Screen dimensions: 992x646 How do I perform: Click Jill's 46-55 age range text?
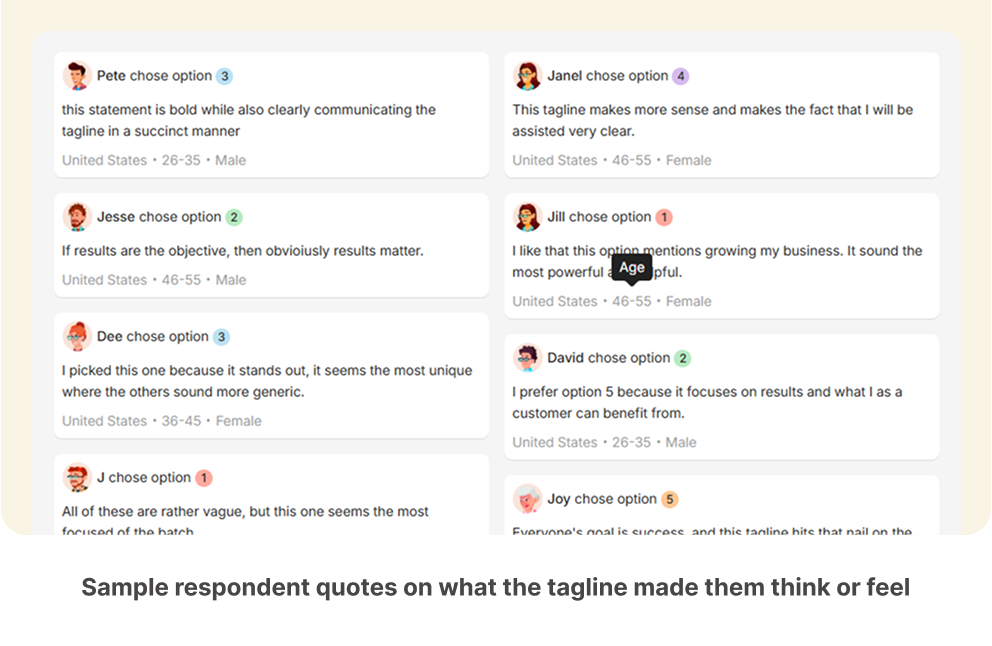coord(631,302)
